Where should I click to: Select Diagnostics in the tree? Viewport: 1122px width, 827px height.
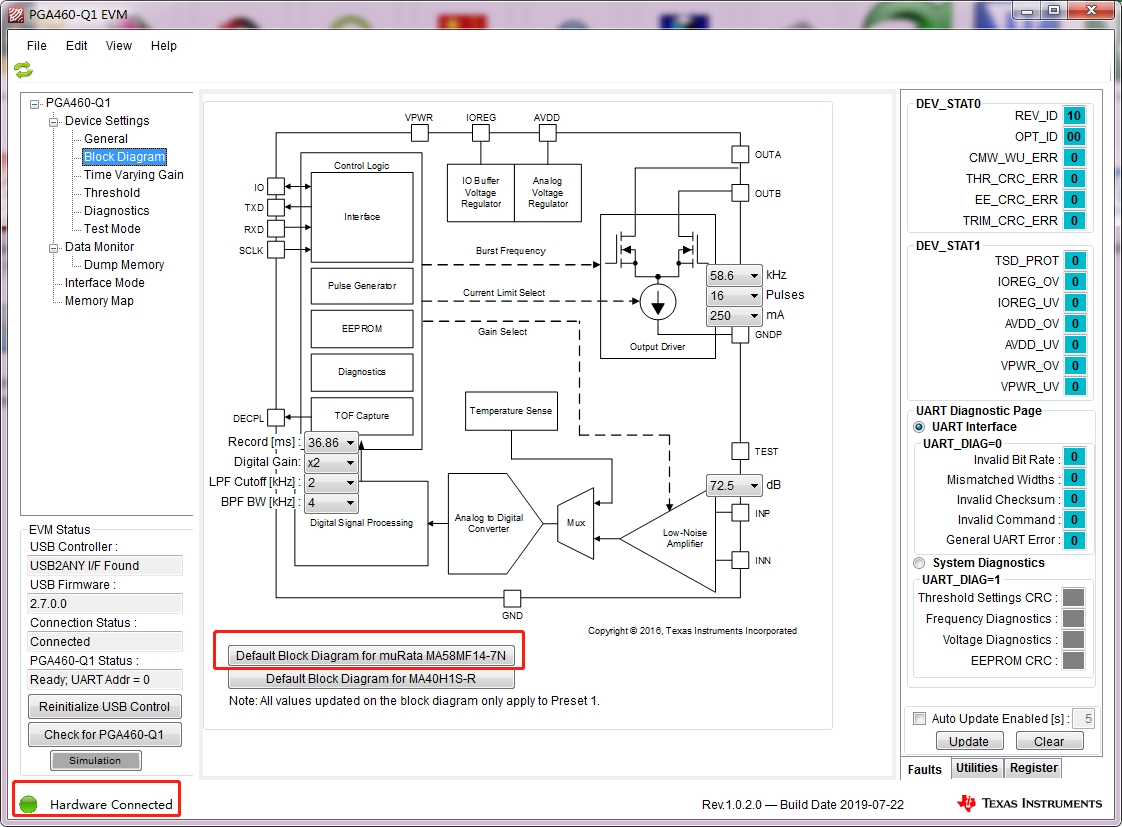[x=117, y=210]
